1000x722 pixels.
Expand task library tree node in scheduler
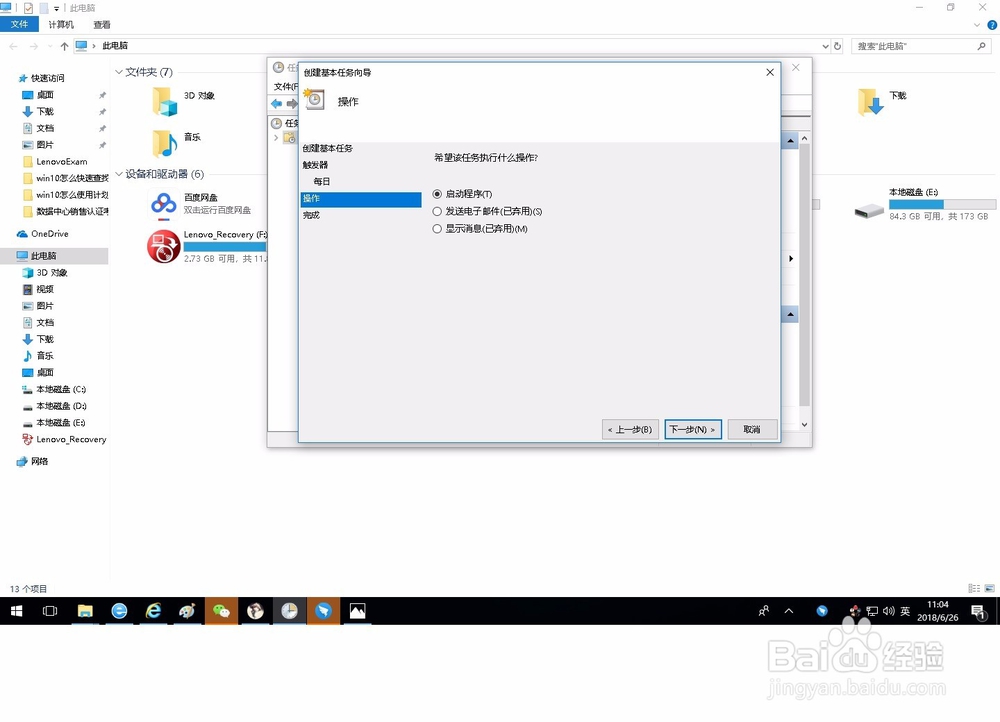point(276,137)
